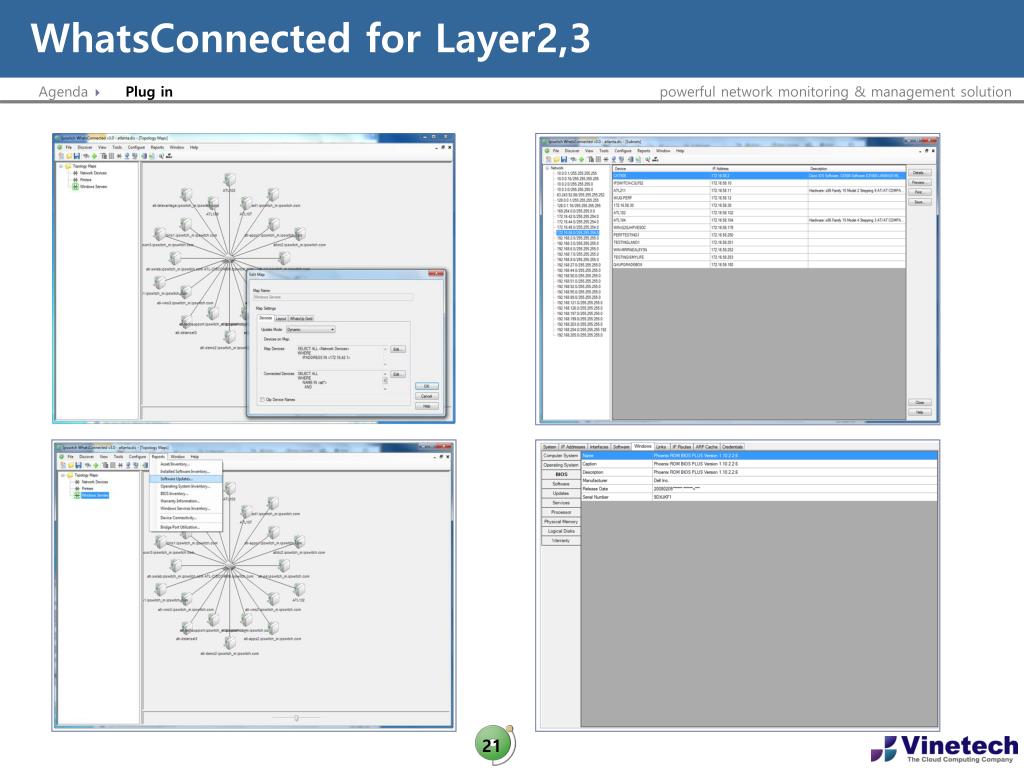The height and width of the screenshot is (768, 1024).
Task: Open the IP Routes tab in the device details window
Action: pyautogui.click(x=682, y=447)
